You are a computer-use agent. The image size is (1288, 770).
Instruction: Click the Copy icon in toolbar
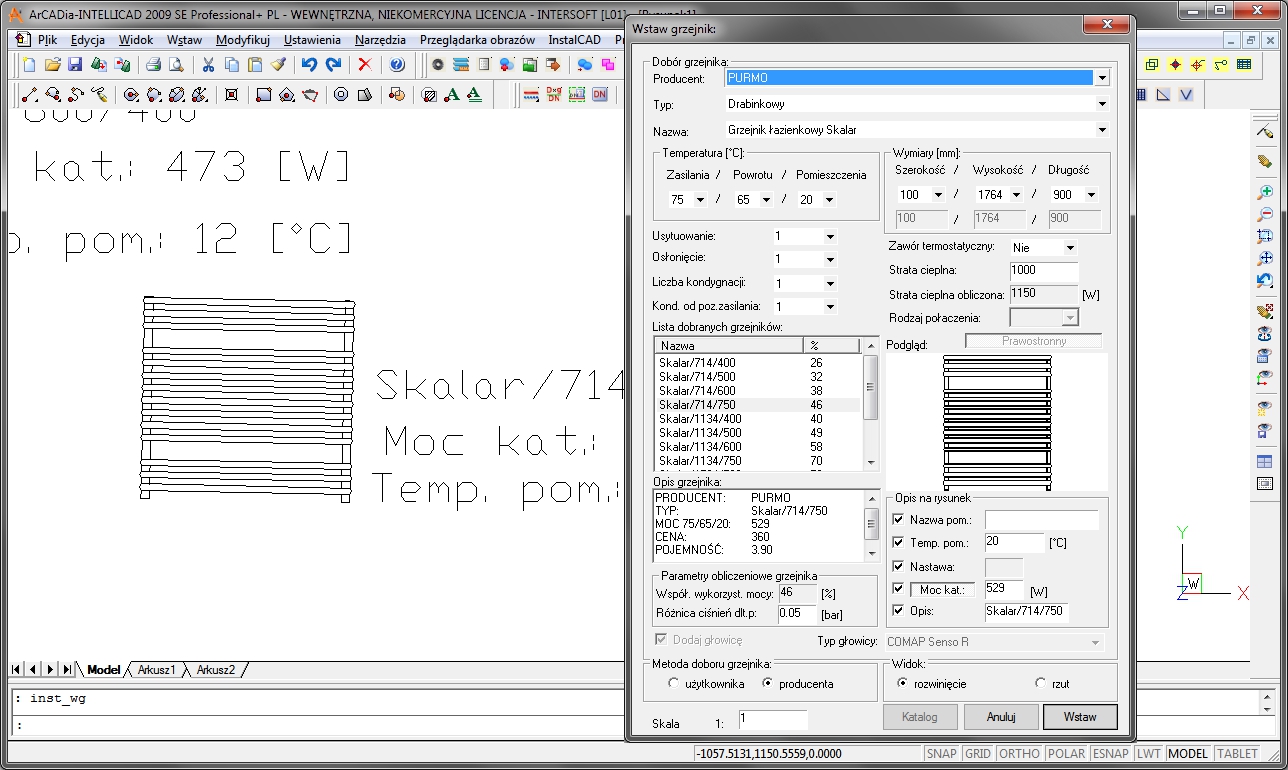pos(232,65)
